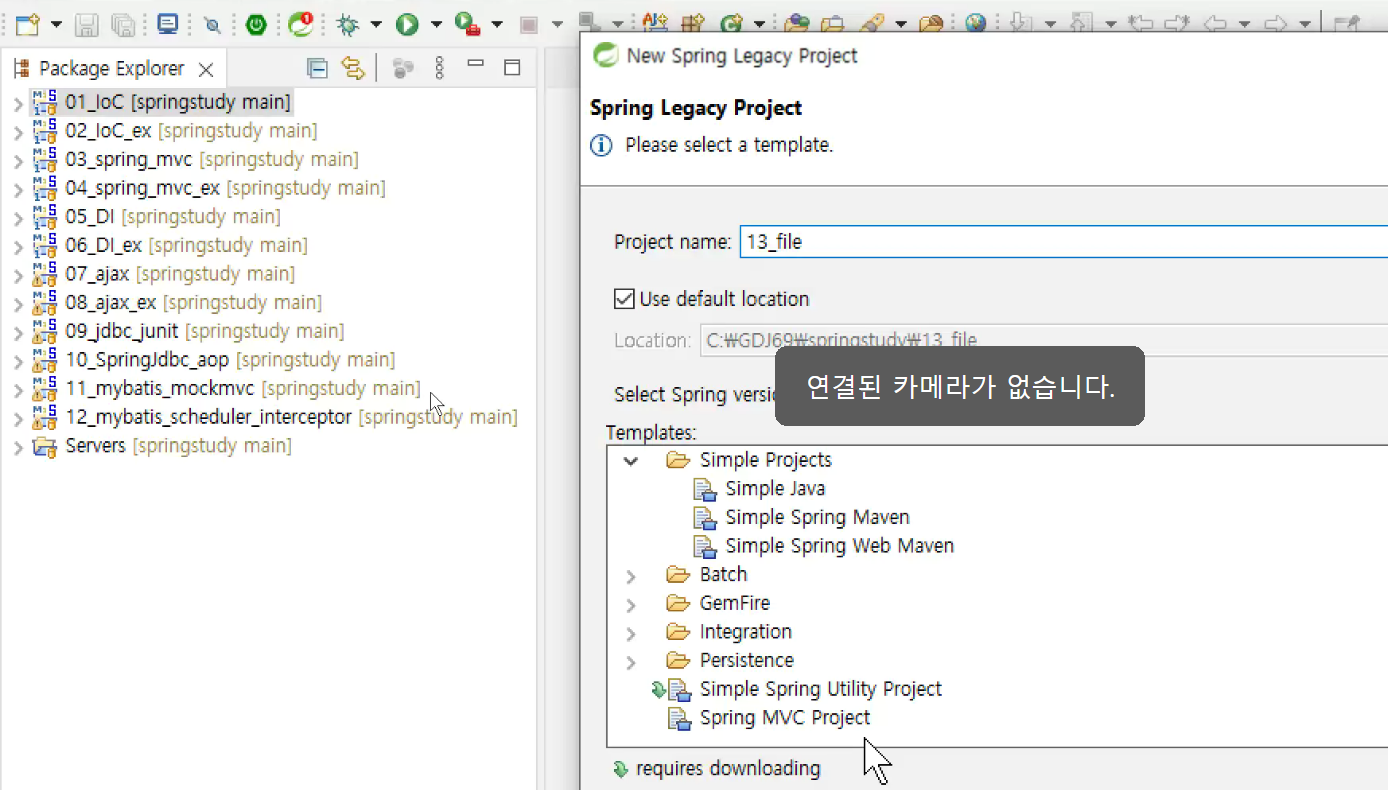
Task: Expand the Persistence template folder
Action: tap(630, 662)
